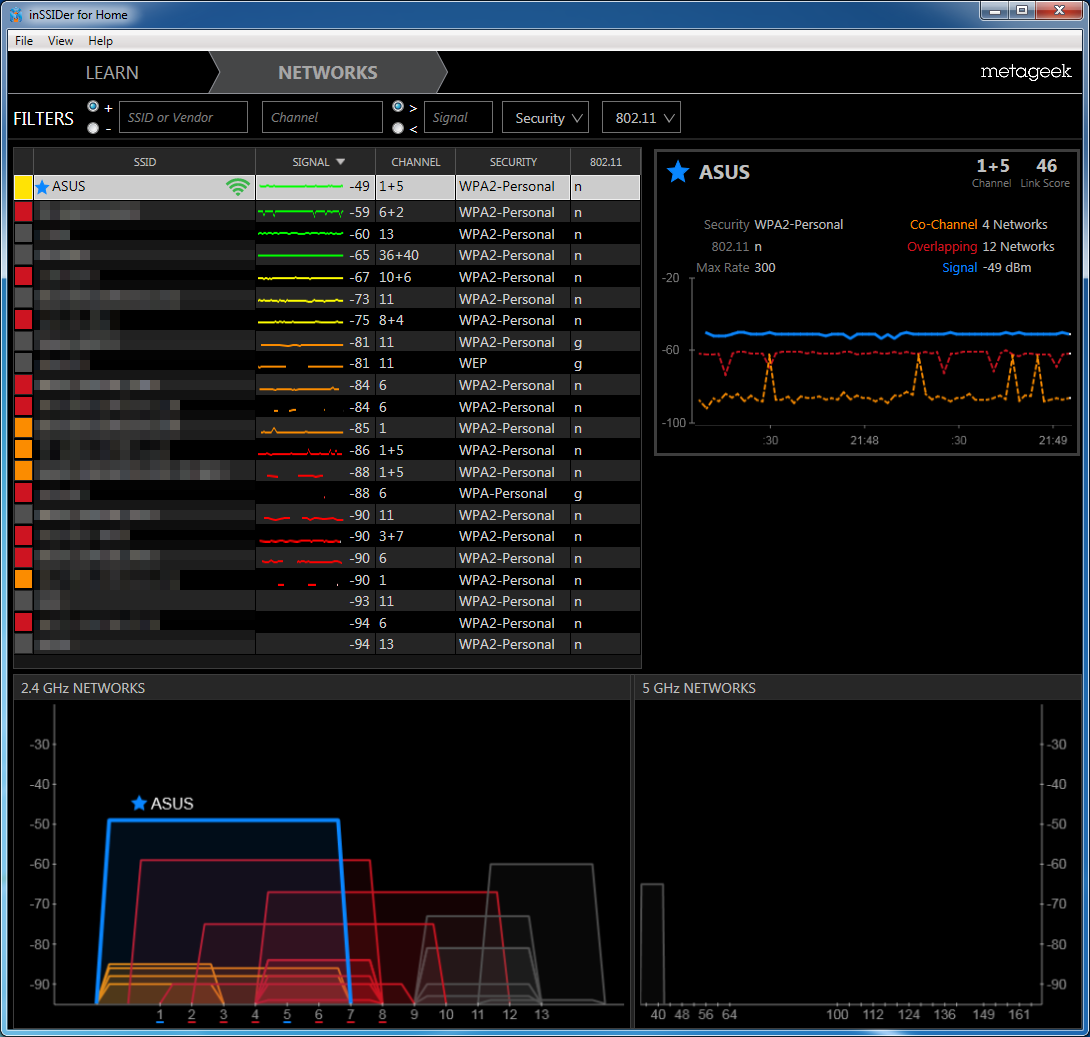
Task: Select the ASUS network row
Action: pos(327,187)
